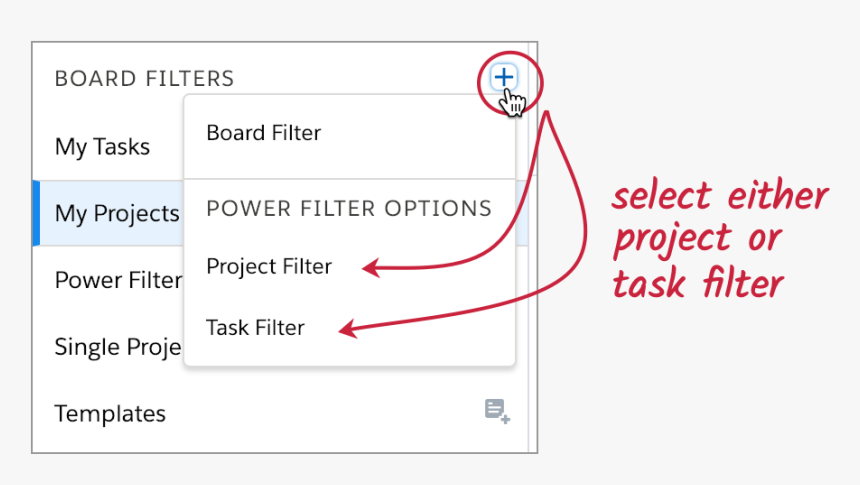Click the POWER FILTER OPTIONS section heading

(349, 208)
